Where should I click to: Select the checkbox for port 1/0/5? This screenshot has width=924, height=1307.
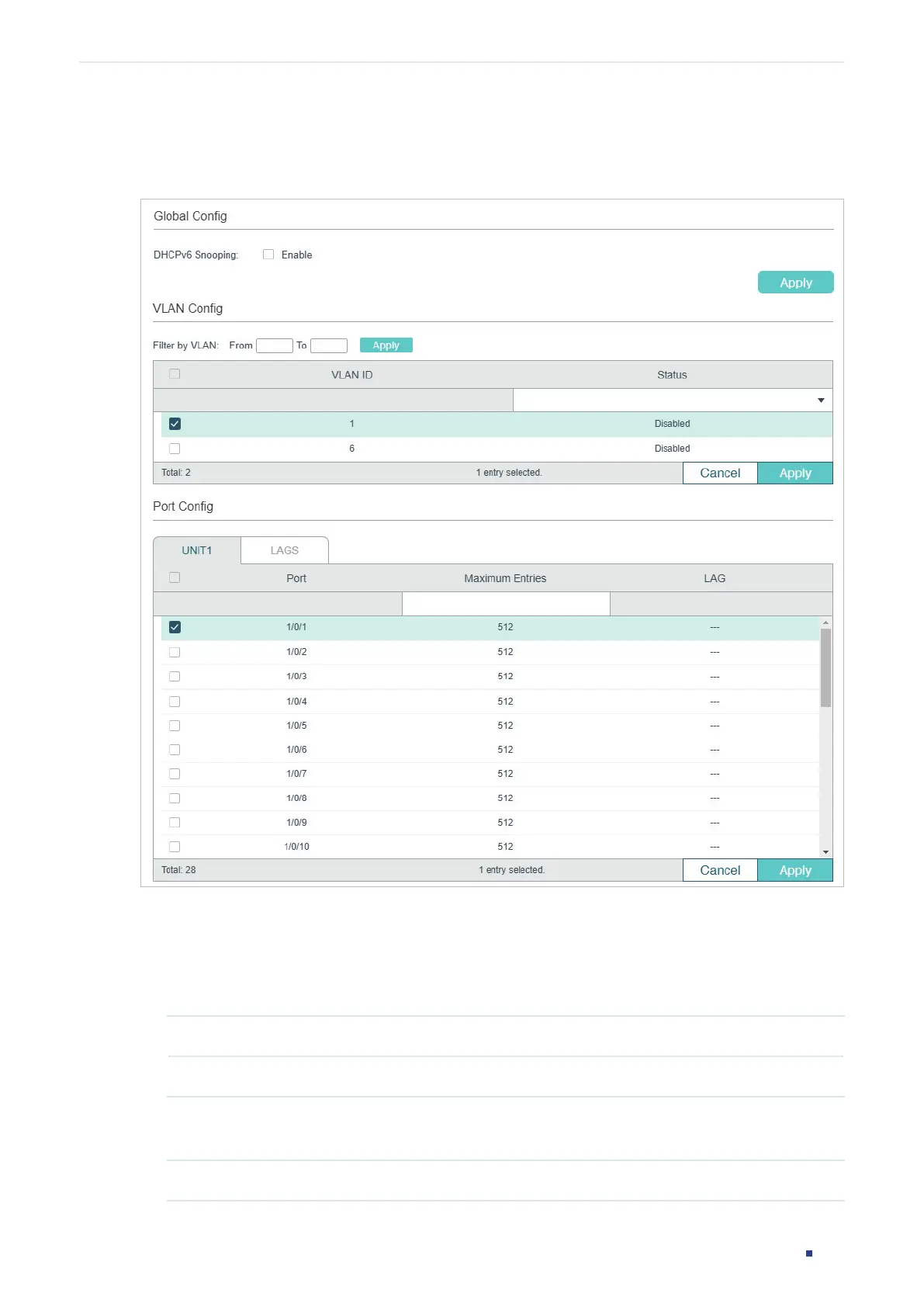175,726
